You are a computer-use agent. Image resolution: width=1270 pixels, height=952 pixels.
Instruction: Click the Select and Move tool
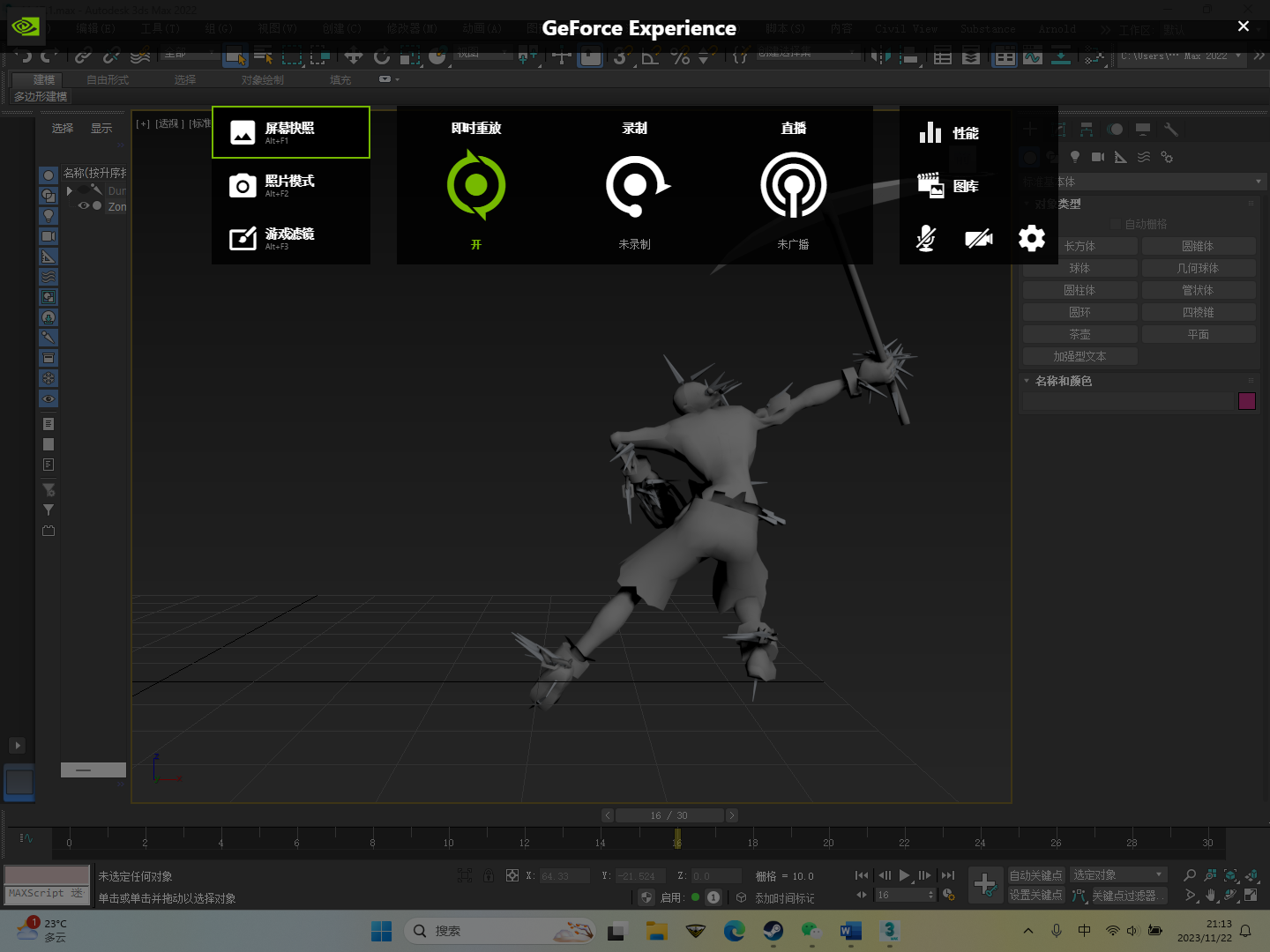[x=354, y=56]
